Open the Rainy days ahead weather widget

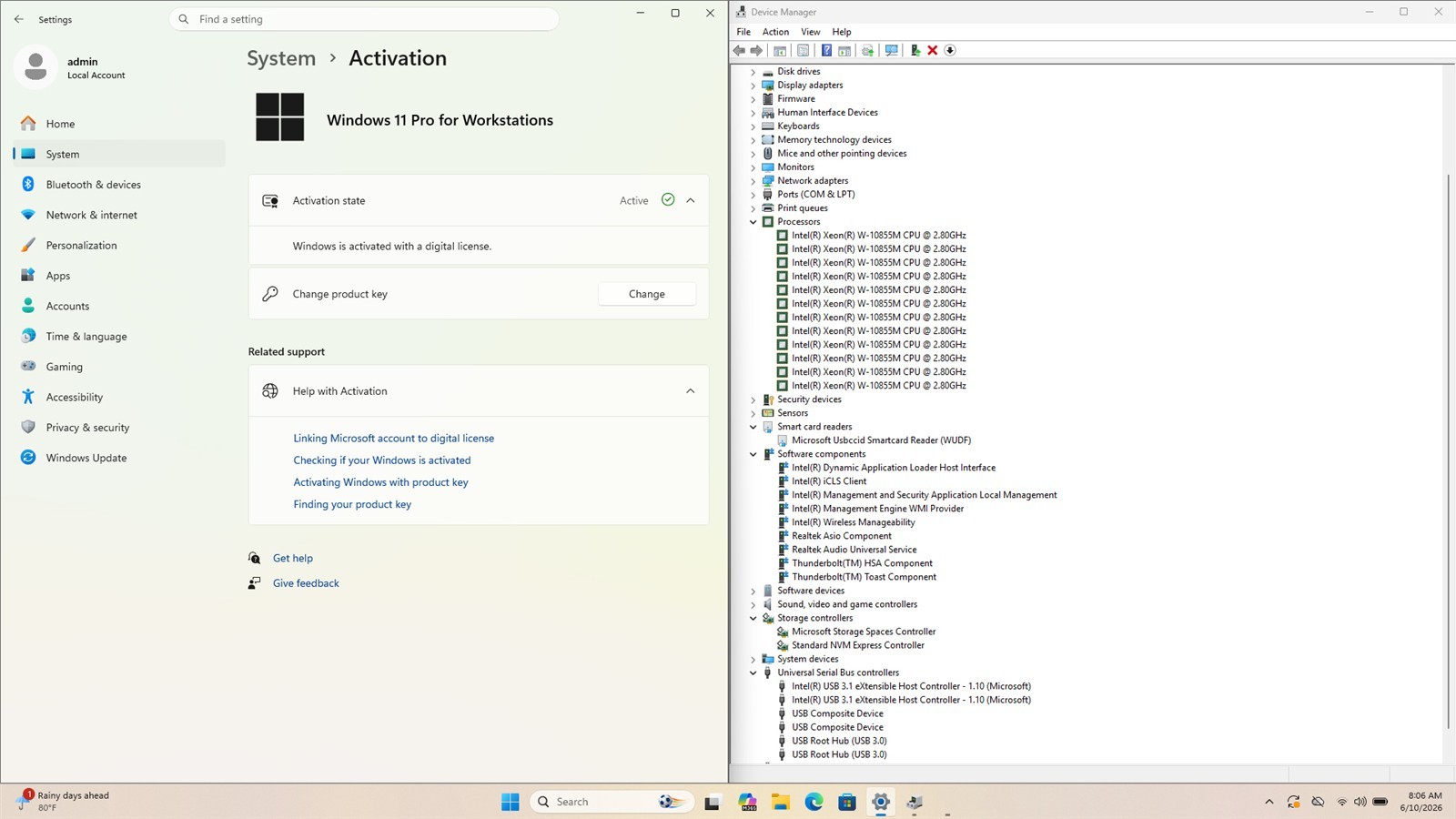click(64, 801)
